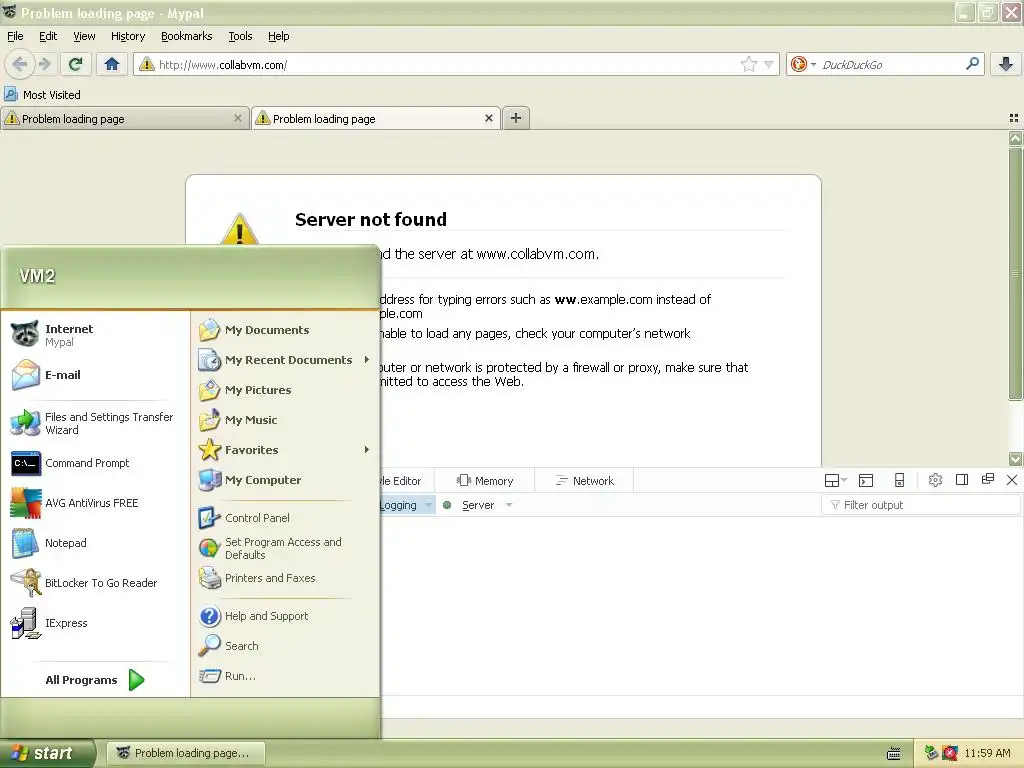The width and height of the screenshot is (1024, 768).
Task: Close the second Problem loading page tab
Action: pos(488,118)
